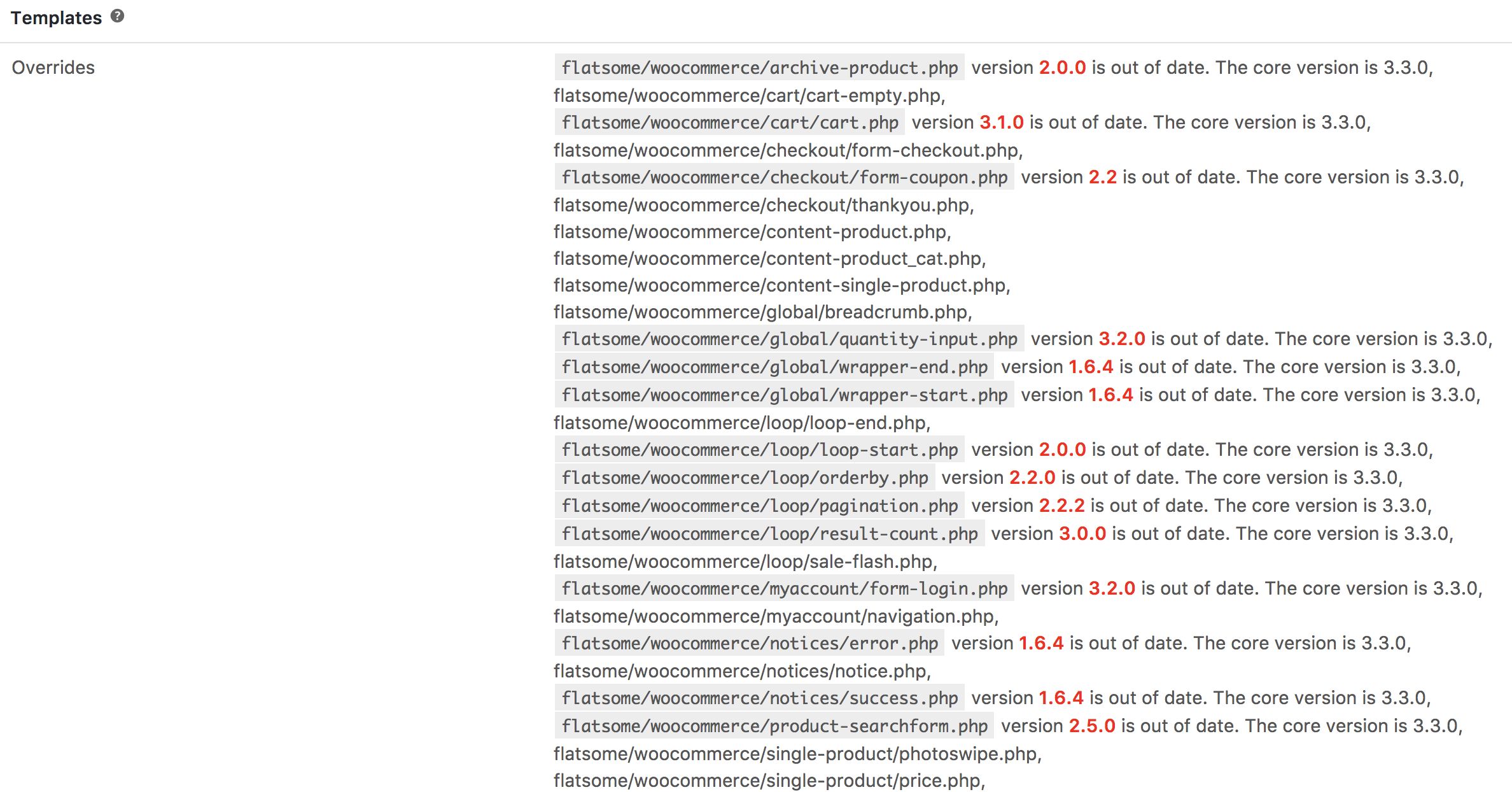The image size is (1512, 792).
Task: Click content-single-product.php entry
Action: (781, 285)
